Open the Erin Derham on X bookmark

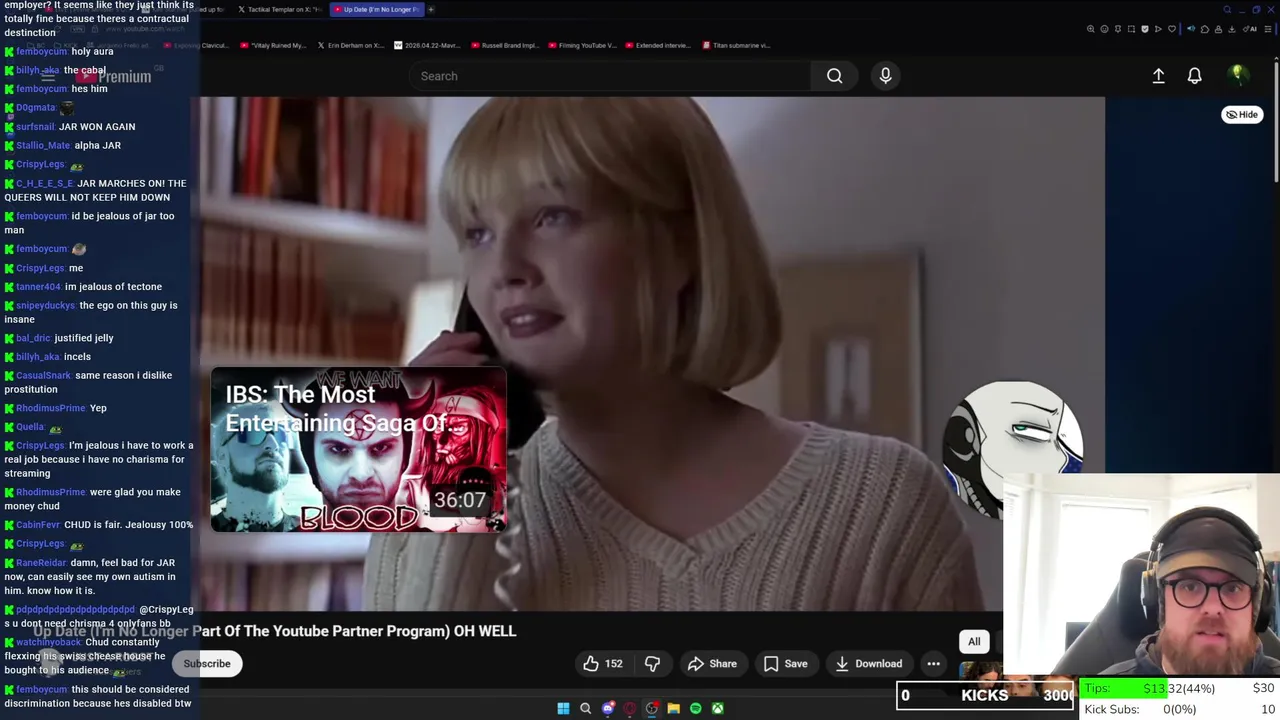click(351, 45)
